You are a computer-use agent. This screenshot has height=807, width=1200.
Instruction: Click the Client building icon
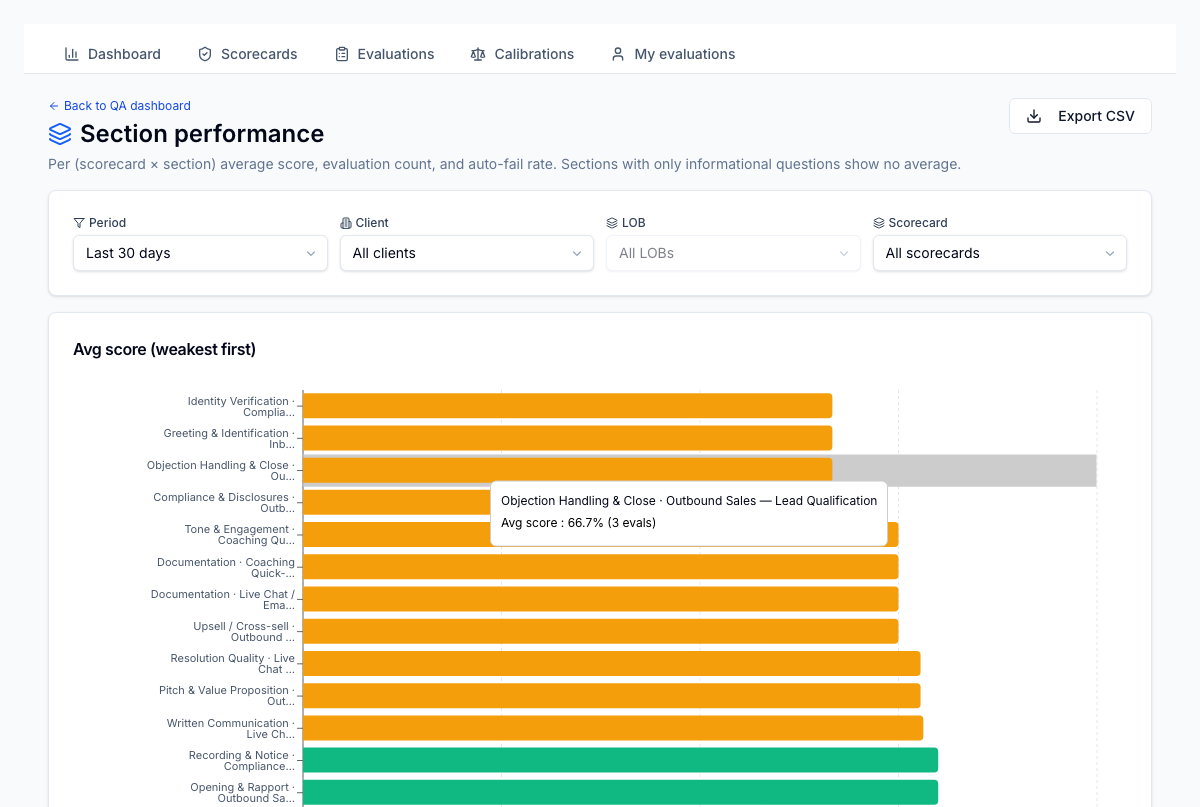click(346, 223)
